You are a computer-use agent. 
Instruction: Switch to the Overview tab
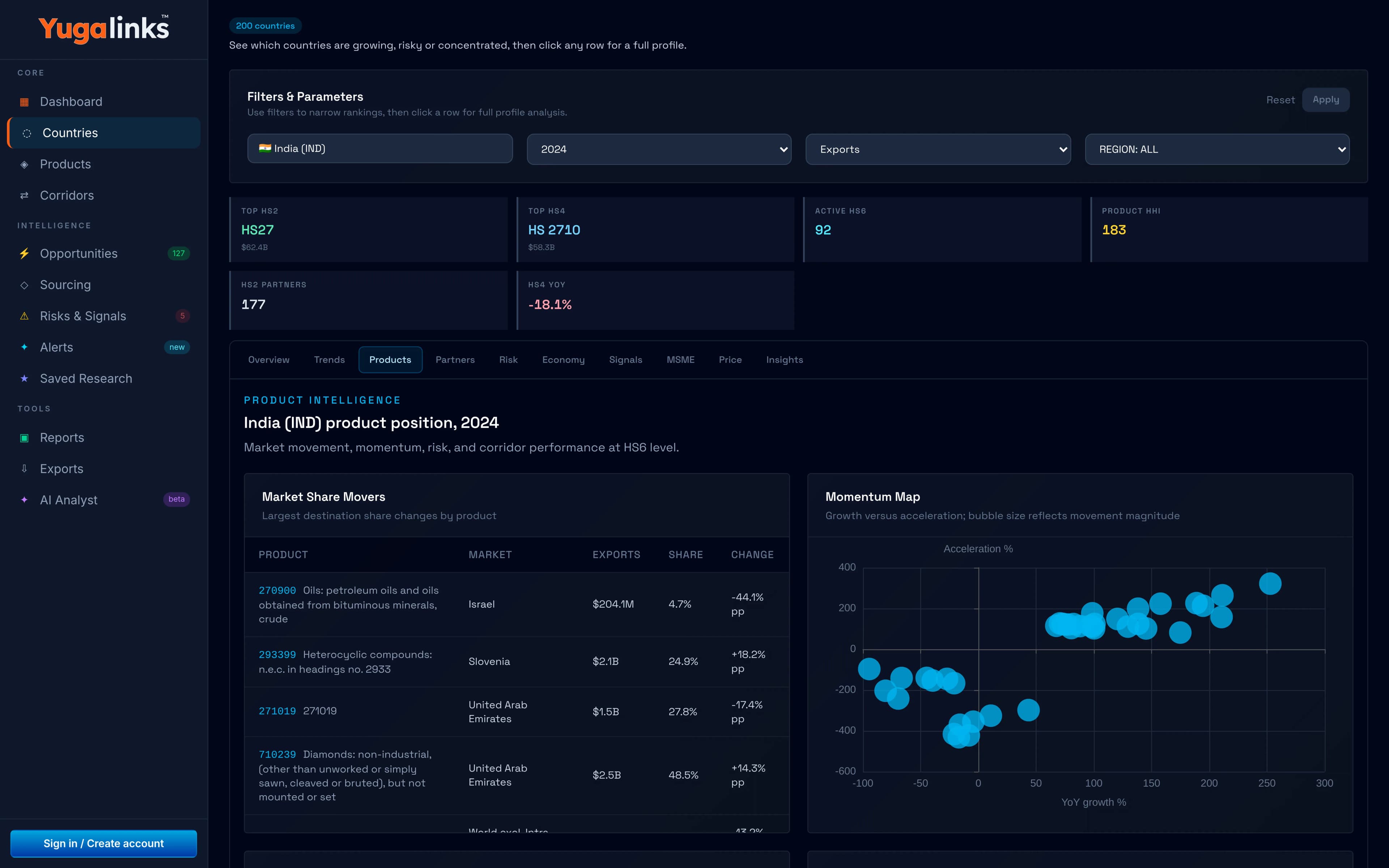[269, 360]
